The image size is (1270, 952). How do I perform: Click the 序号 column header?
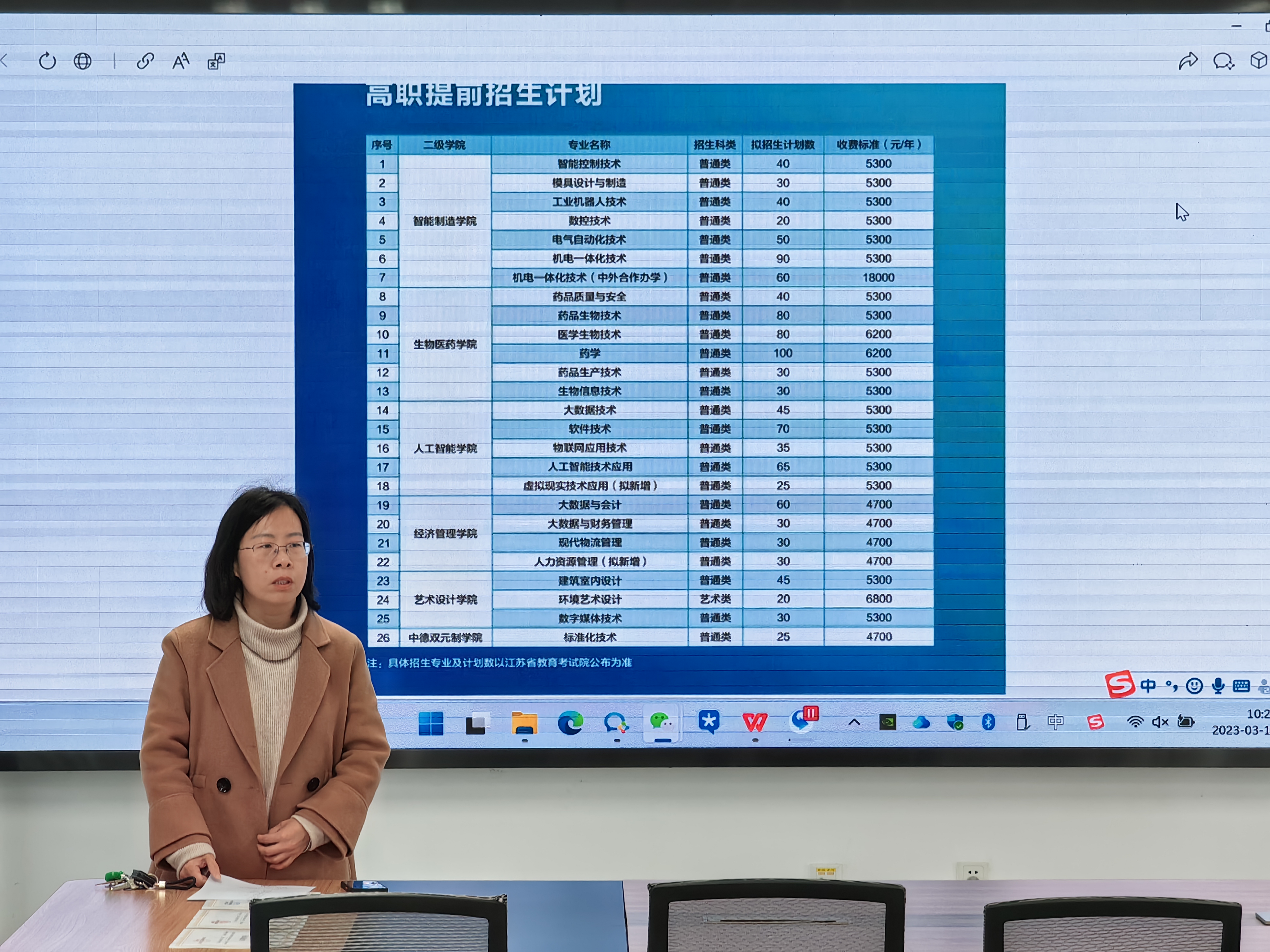(x=382, y=145)
